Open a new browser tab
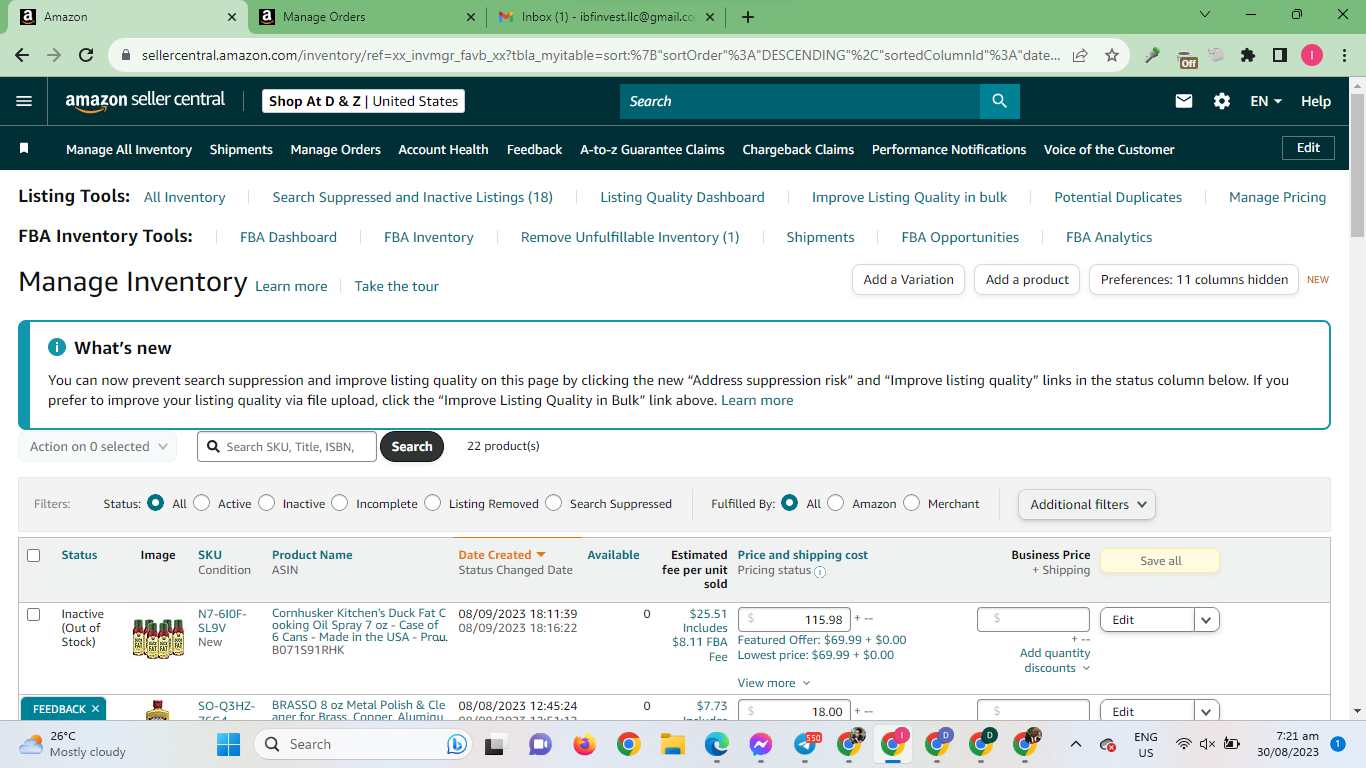 [x=748, y=17]
